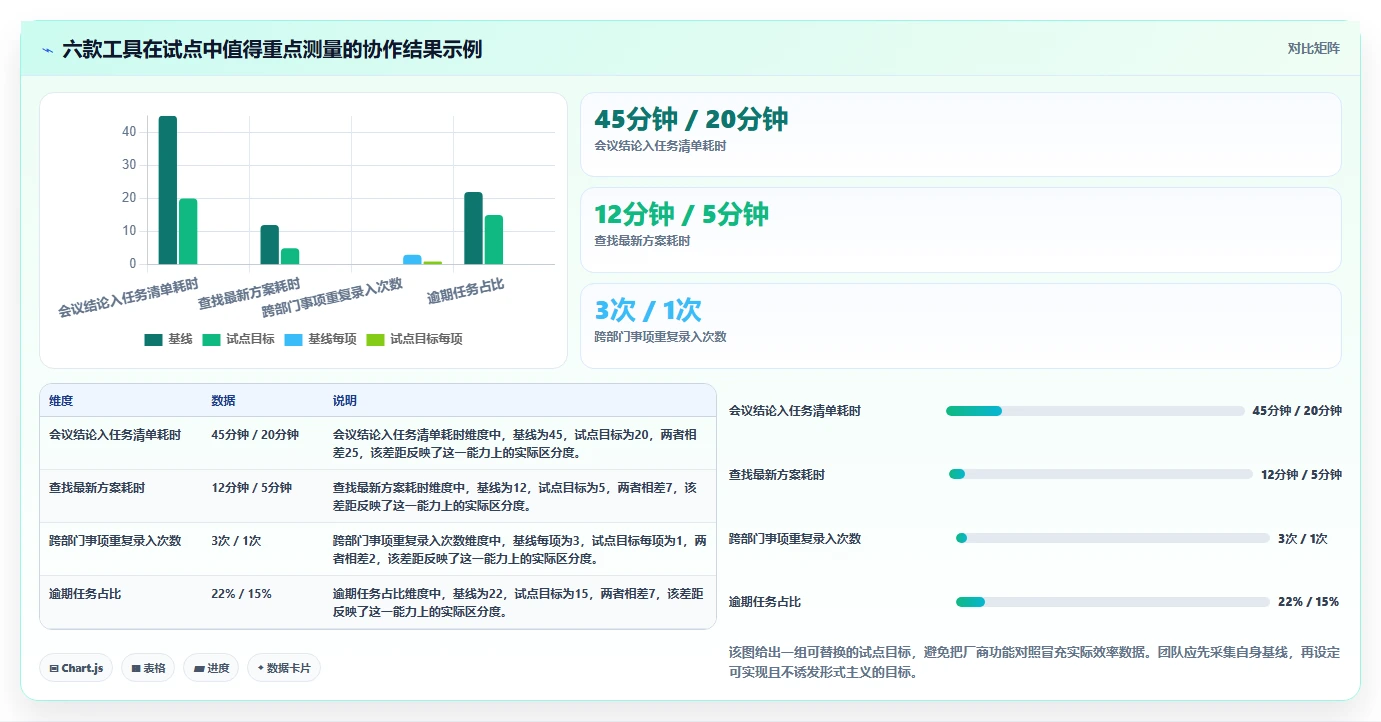Viewport: 1381px width, 722px height.
Task: Click the 会议结论入任务清单耗时 progress bar
Action: pos(1095,411)
